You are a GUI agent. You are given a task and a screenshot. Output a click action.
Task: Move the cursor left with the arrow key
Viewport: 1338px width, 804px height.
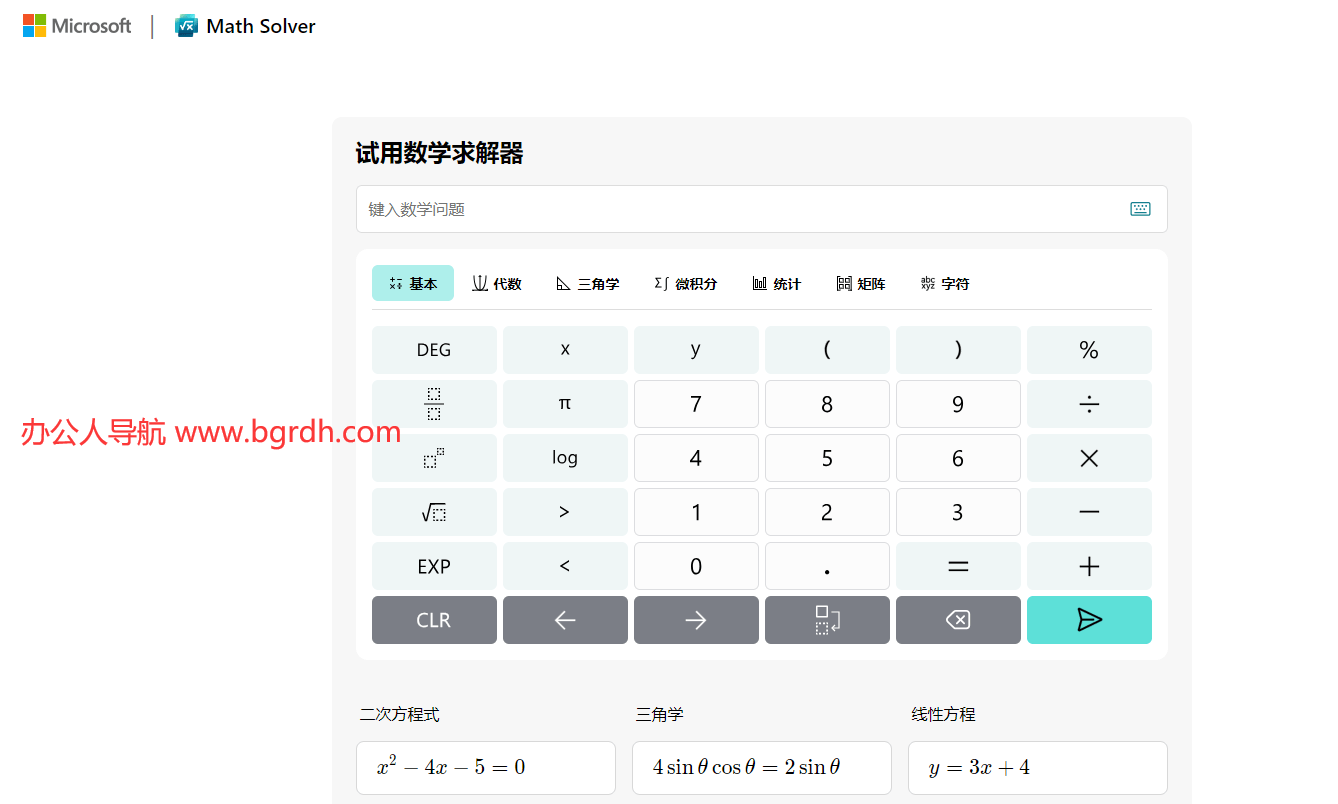565,620
